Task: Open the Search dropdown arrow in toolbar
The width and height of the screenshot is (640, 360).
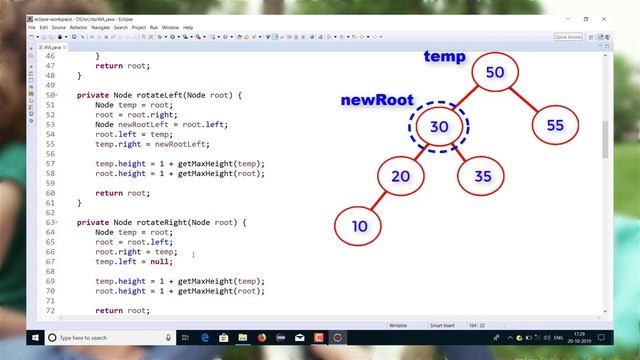Action: 260,37
